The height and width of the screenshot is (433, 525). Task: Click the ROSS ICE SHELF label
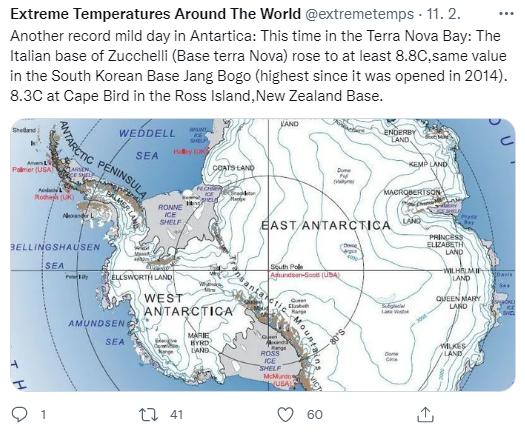pyautogui.click(x=270, y=361)
